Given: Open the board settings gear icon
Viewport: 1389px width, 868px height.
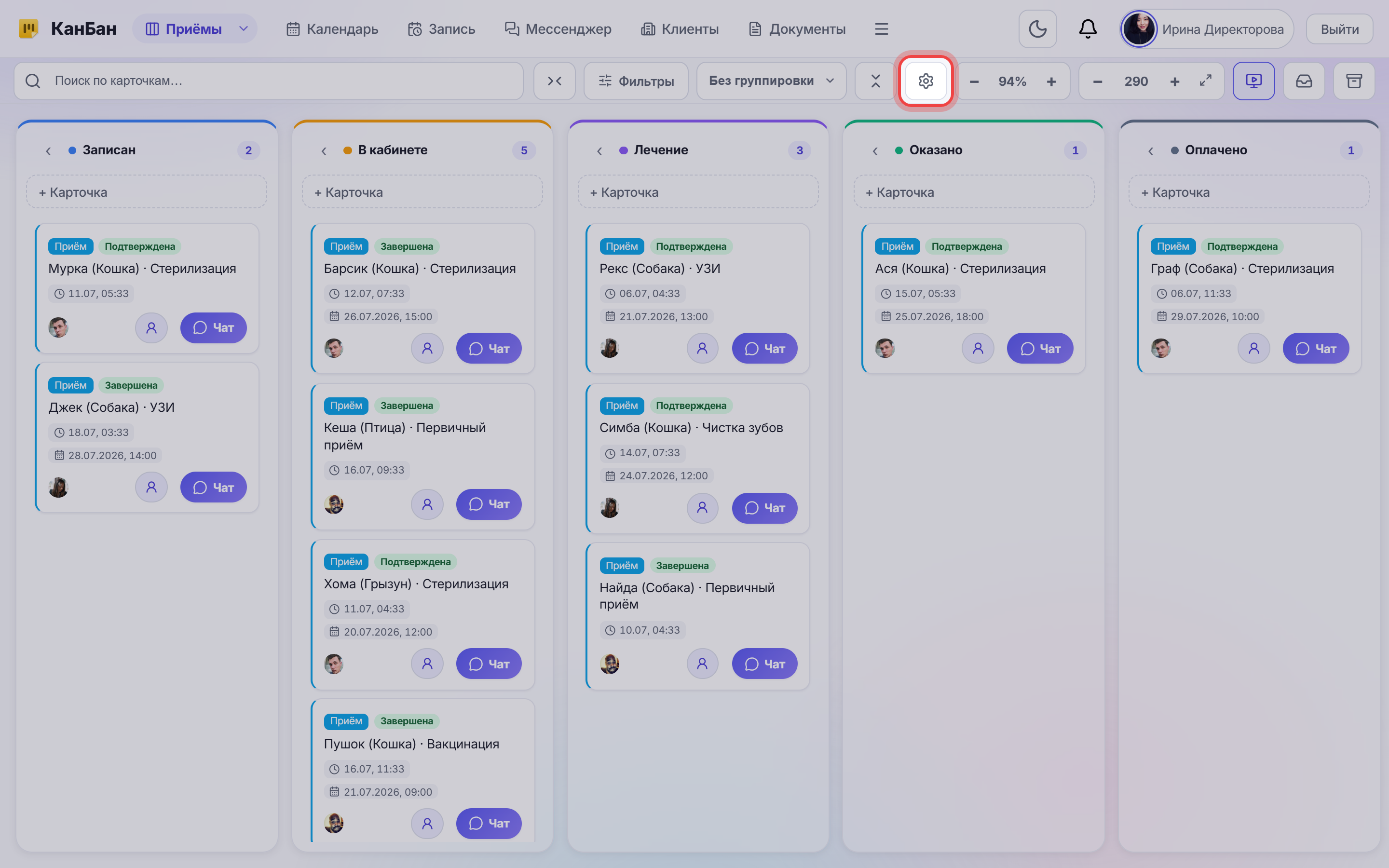Looking at the screenshot, I should tap(925, 81).
